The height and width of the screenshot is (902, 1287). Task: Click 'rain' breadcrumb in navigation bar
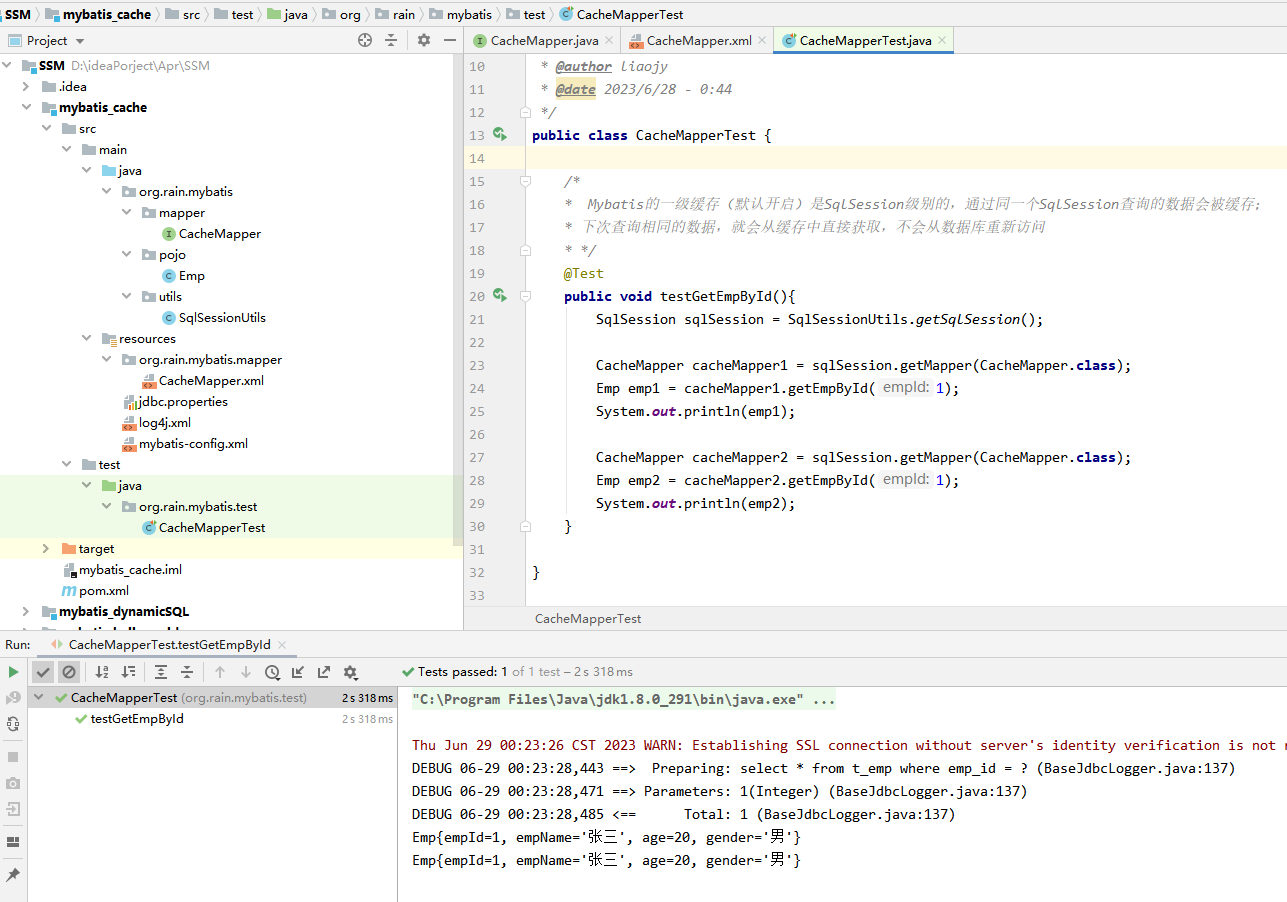[x=404, y=14]
